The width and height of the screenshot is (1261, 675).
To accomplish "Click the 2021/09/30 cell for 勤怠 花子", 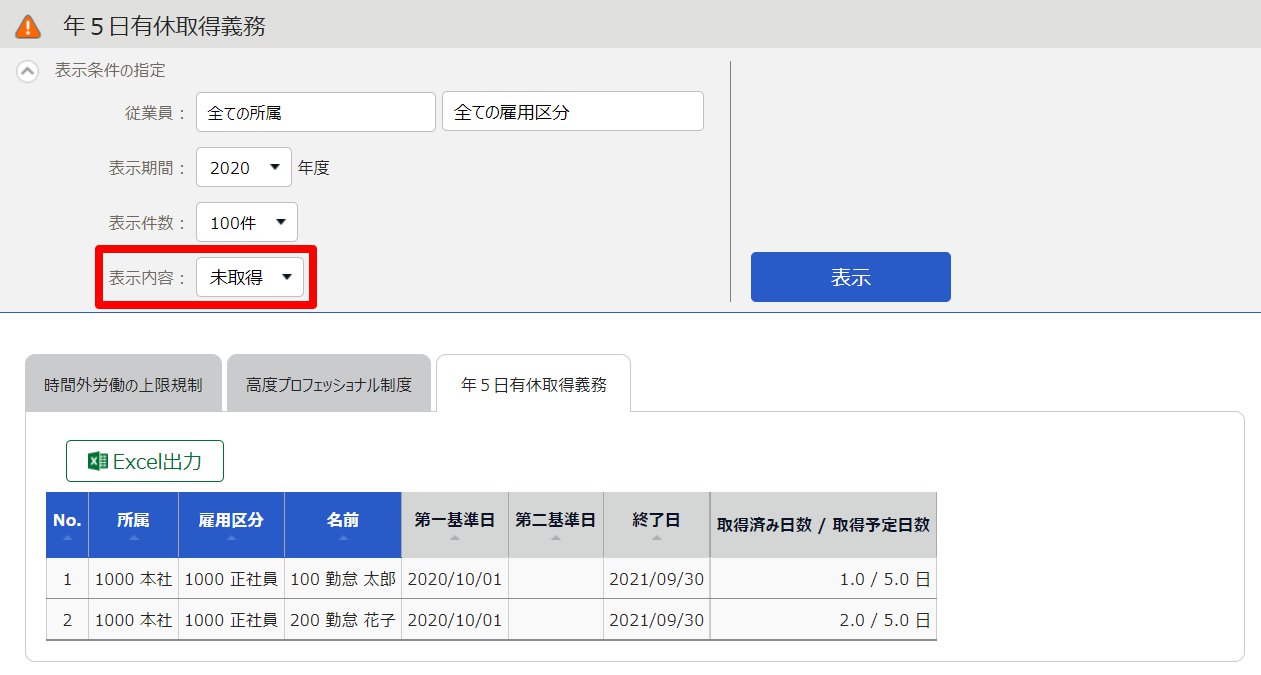I will [657, 620].
